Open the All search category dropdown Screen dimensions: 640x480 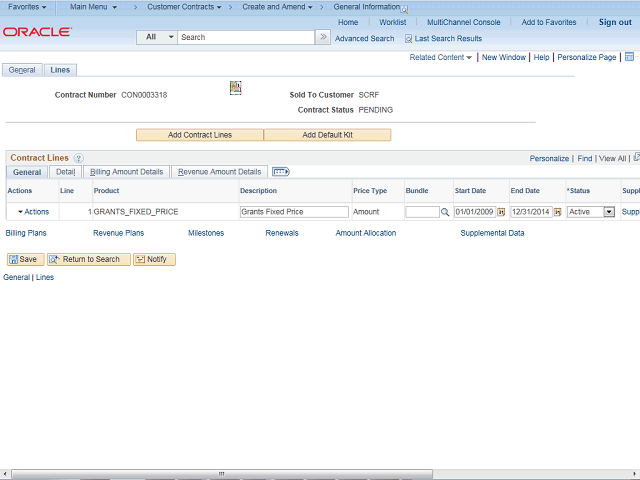point(157,37)
